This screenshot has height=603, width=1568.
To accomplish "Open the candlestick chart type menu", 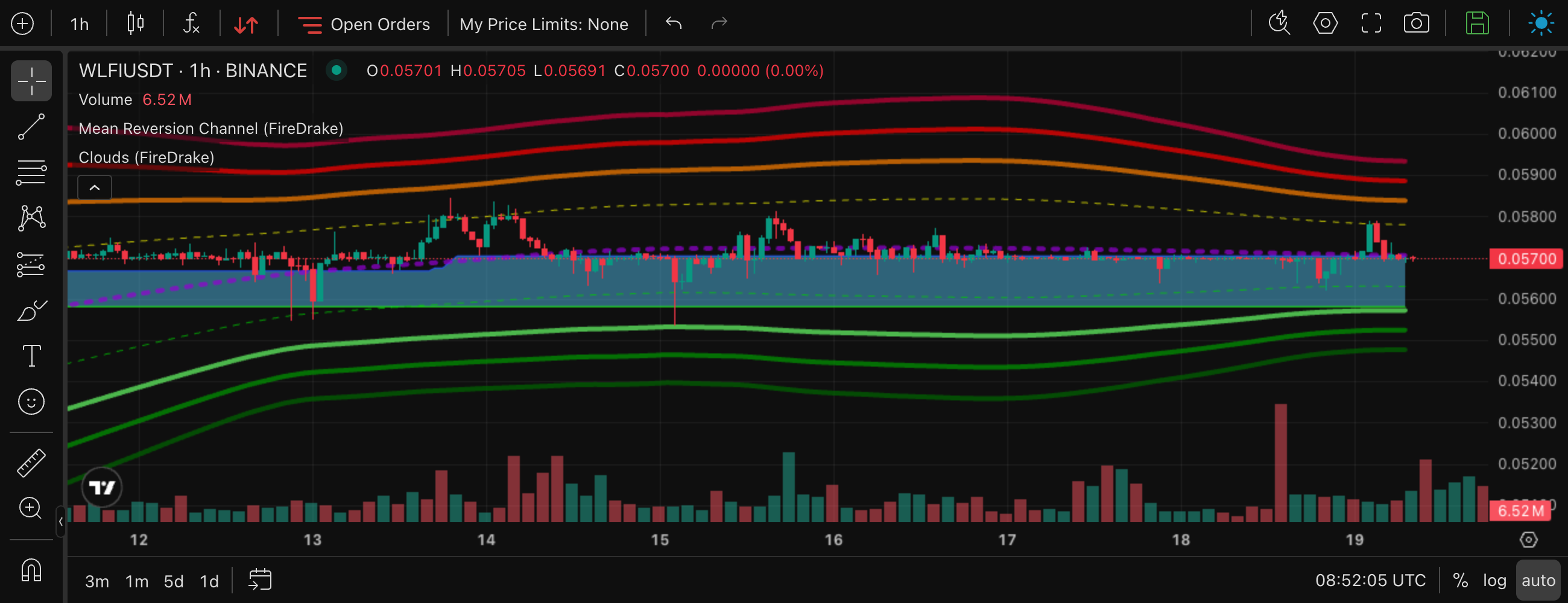I will tap(135, 24).
